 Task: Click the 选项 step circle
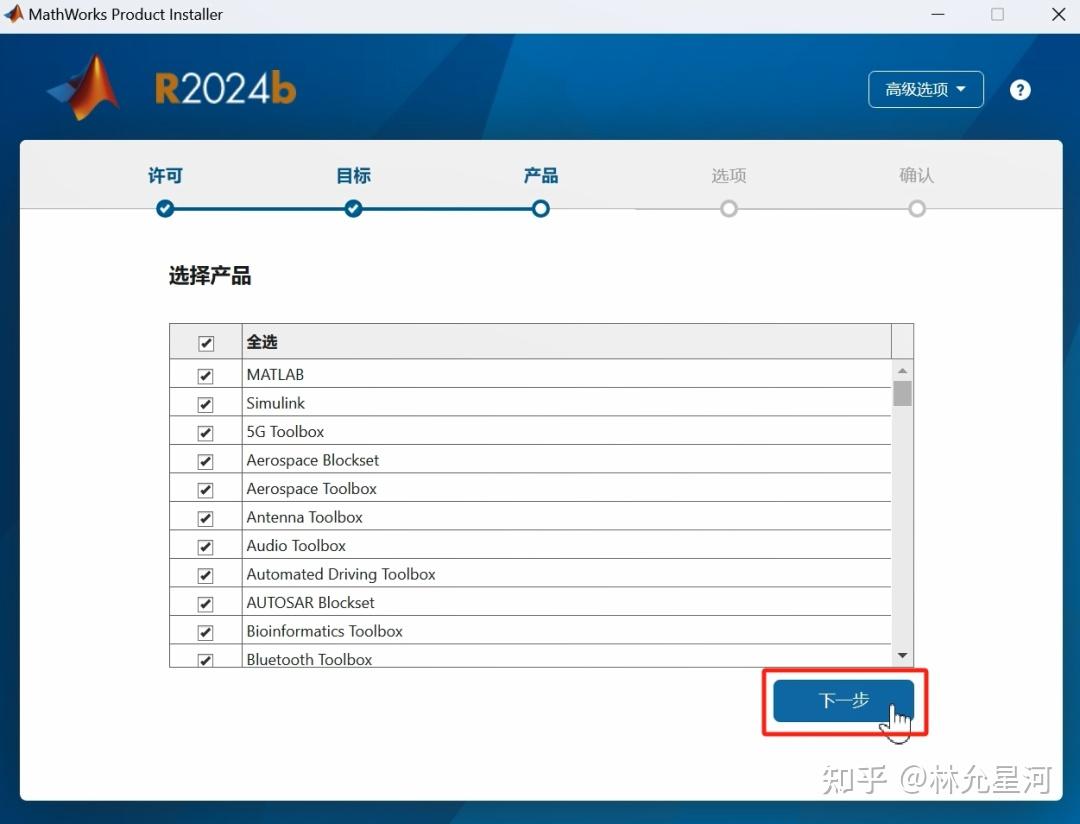[x=728, y=209]
